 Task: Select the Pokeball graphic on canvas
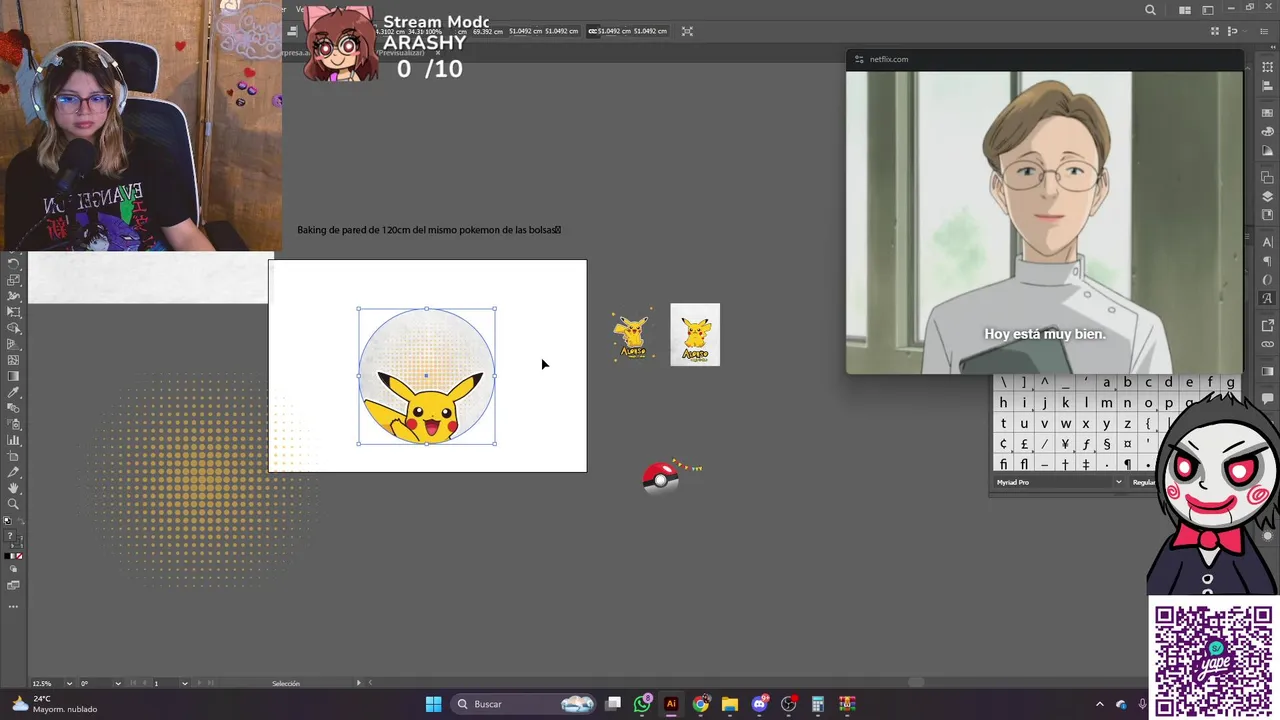[661, 478]
